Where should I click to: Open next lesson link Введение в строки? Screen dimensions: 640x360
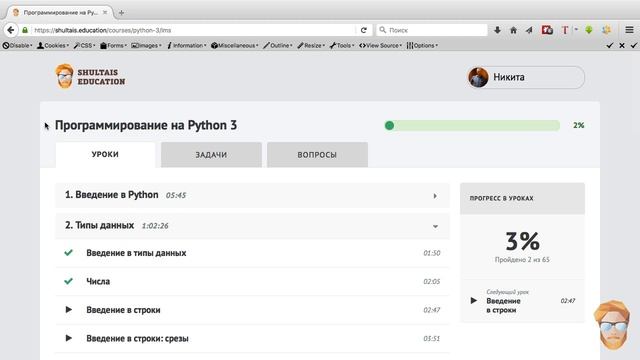click(503, 305)
